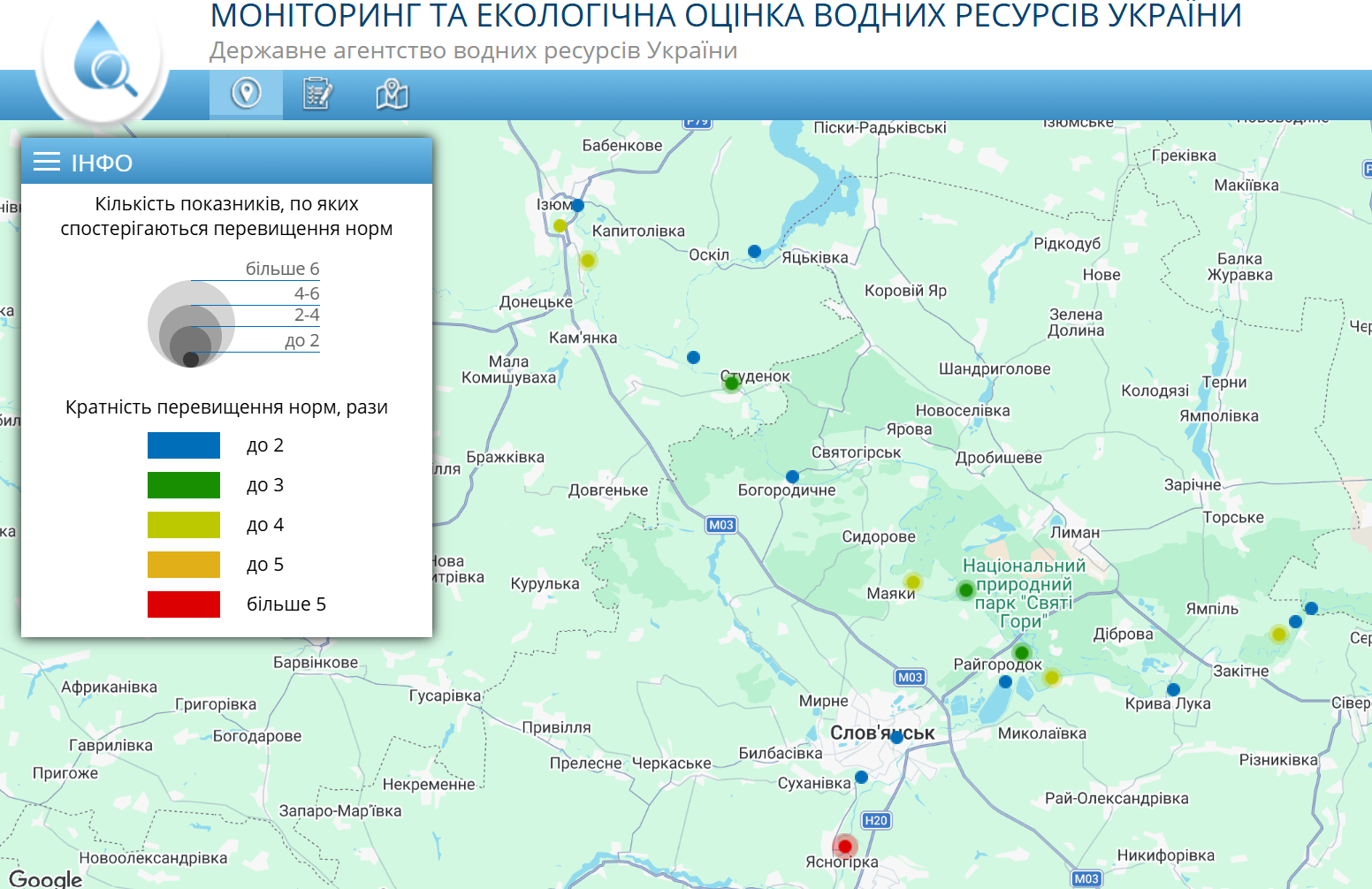Select the green marker near Райгородок
This screenshot has width=1372, height=889.
pyautogui.click(x=1022, y=653)
